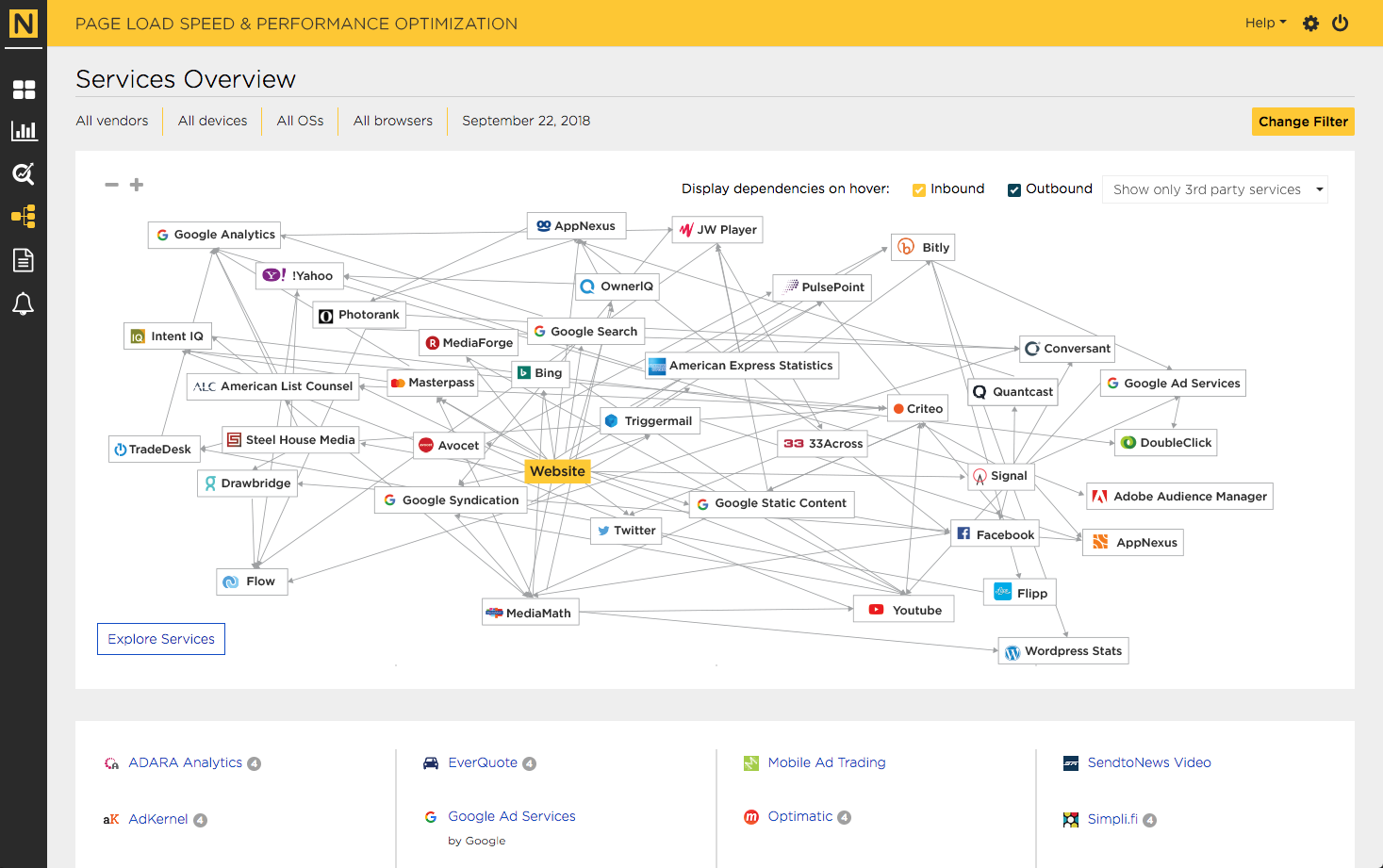The height and width of the screenshot is (868, 1383).
Task: Open the document report icon in sidebar
Action: click(24, 260)
